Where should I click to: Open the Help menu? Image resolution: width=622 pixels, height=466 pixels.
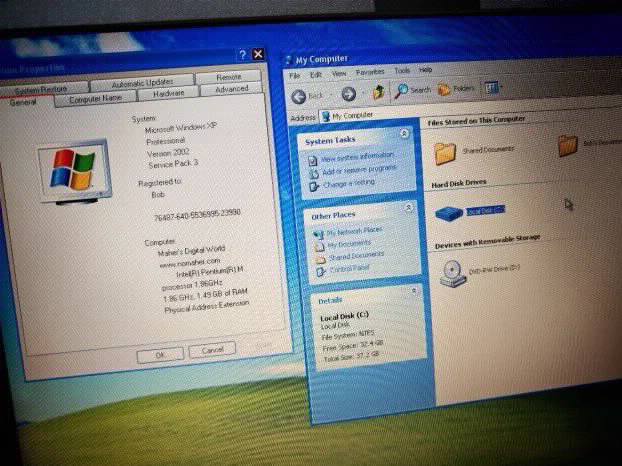point(425,70)
